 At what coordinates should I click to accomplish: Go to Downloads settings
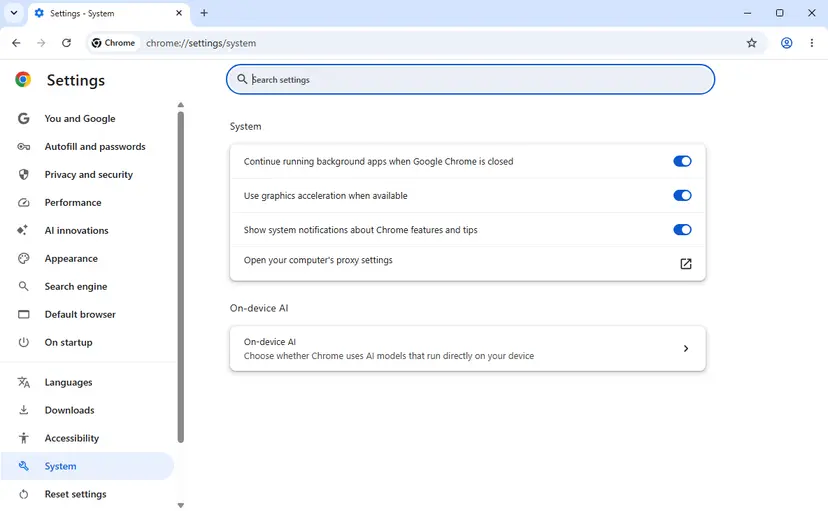click(x=87, y=410)
